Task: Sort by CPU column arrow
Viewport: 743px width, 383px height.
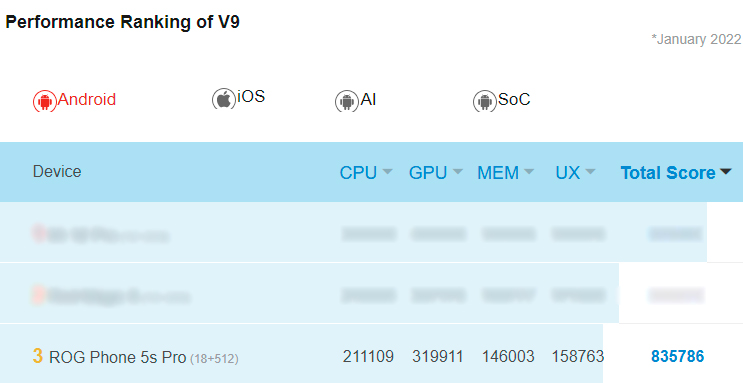Action: (387, 172)
